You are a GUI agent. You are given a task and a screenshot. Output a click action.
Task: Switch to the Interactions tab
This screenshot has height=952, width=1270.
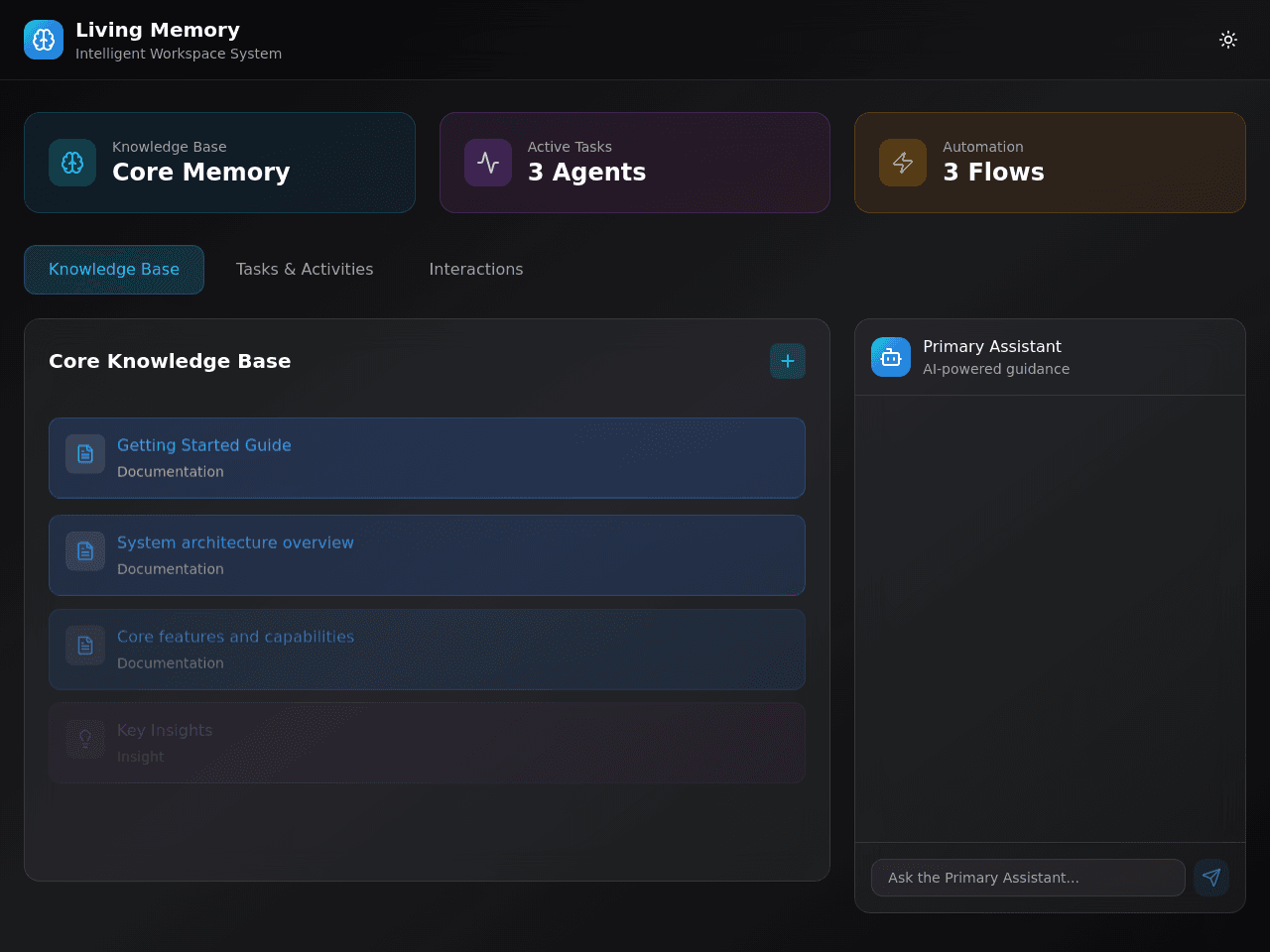pos(476,270)
